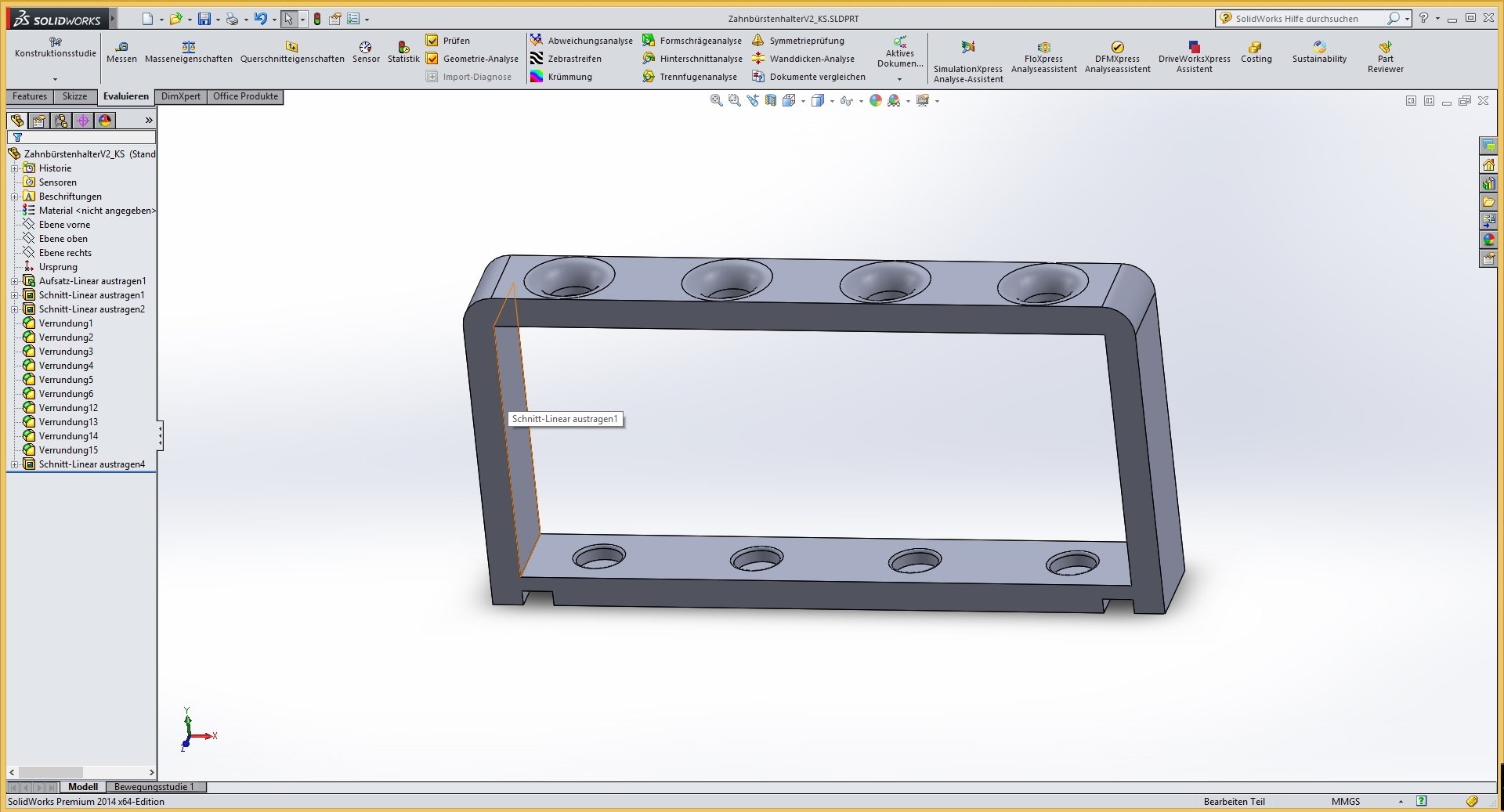Switch to the Features tab

(x=30, y=96)
